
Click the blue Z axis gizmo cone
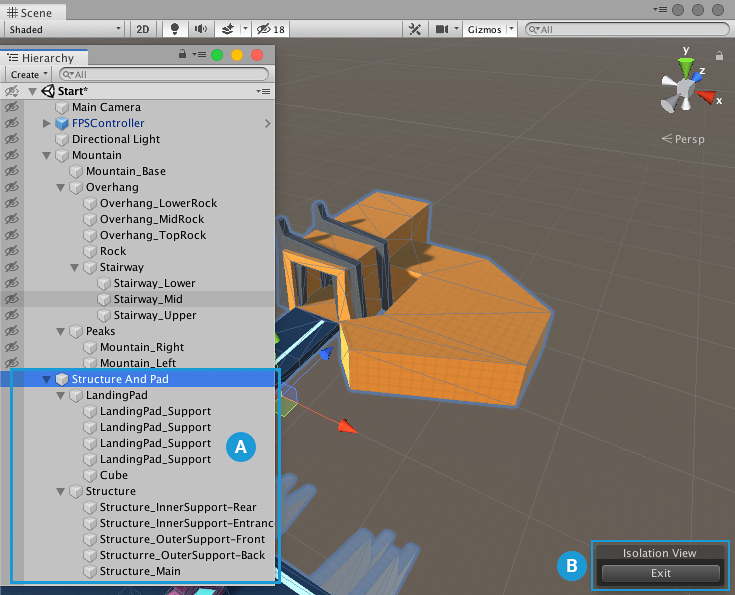pyautogui.click(x=697, y=76)
